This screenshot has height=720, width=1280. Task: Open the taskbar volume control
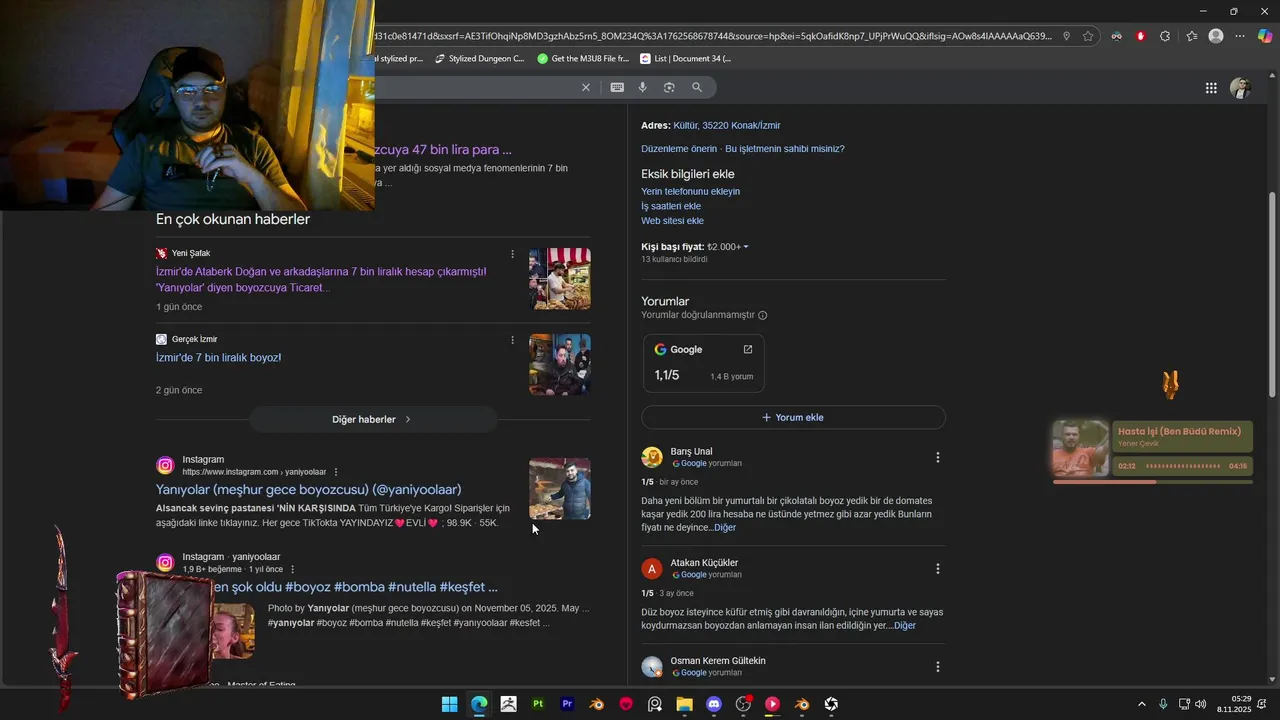point(1200,704)
